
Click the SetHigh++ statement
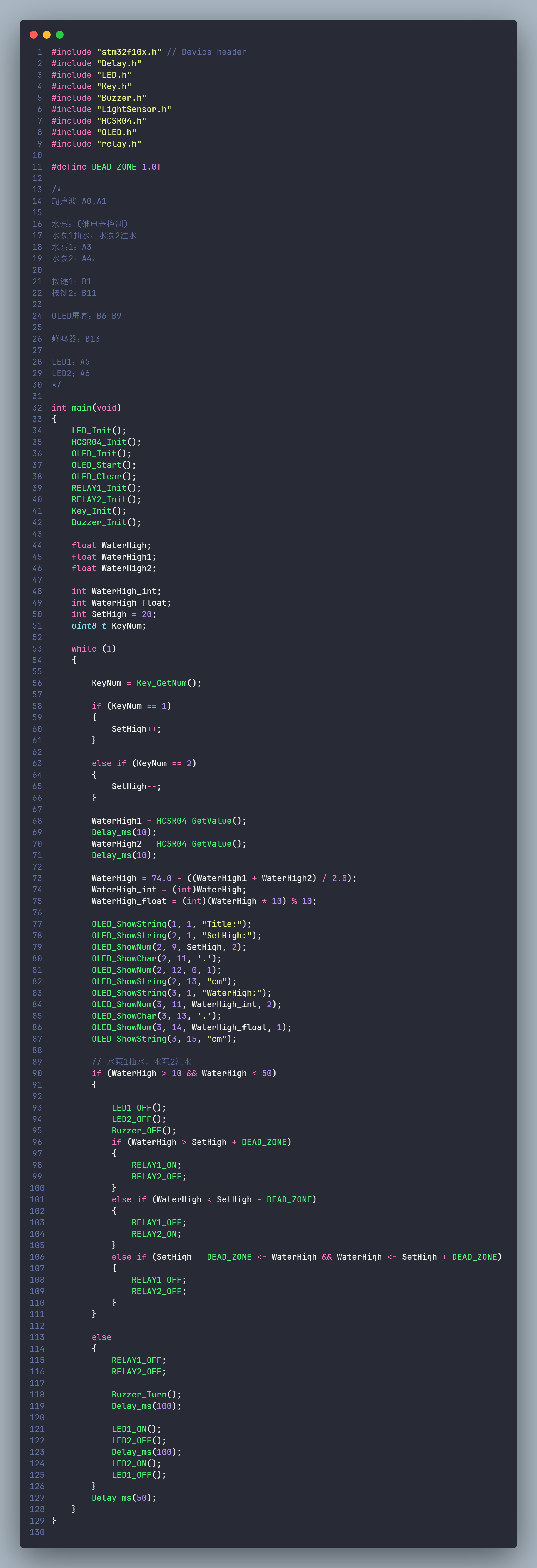click(136, 729)
